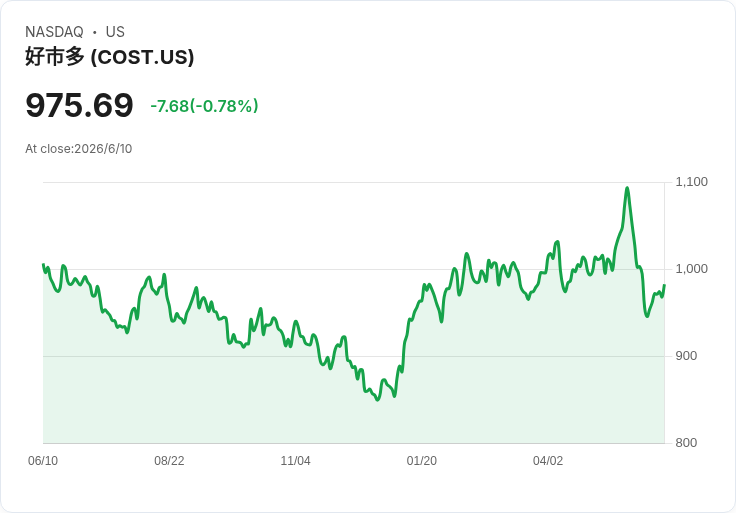
Task: Click the -7.68(-0.78%) price change text
Action: coord(204,106)
